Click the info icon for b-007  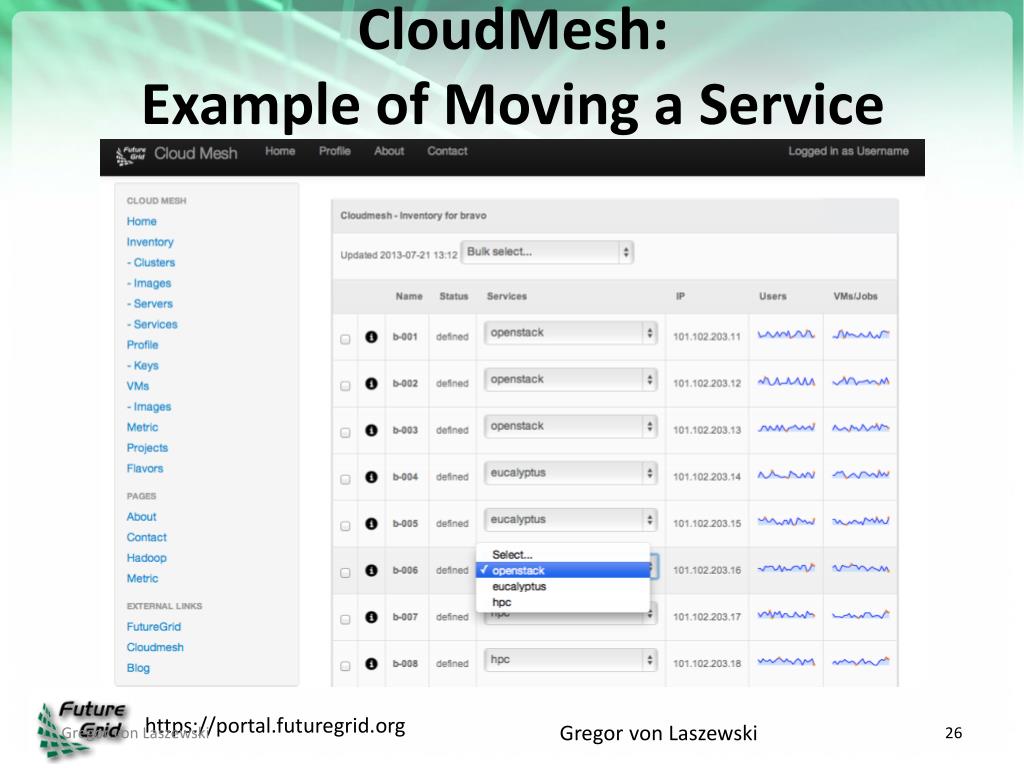point(371,617)
